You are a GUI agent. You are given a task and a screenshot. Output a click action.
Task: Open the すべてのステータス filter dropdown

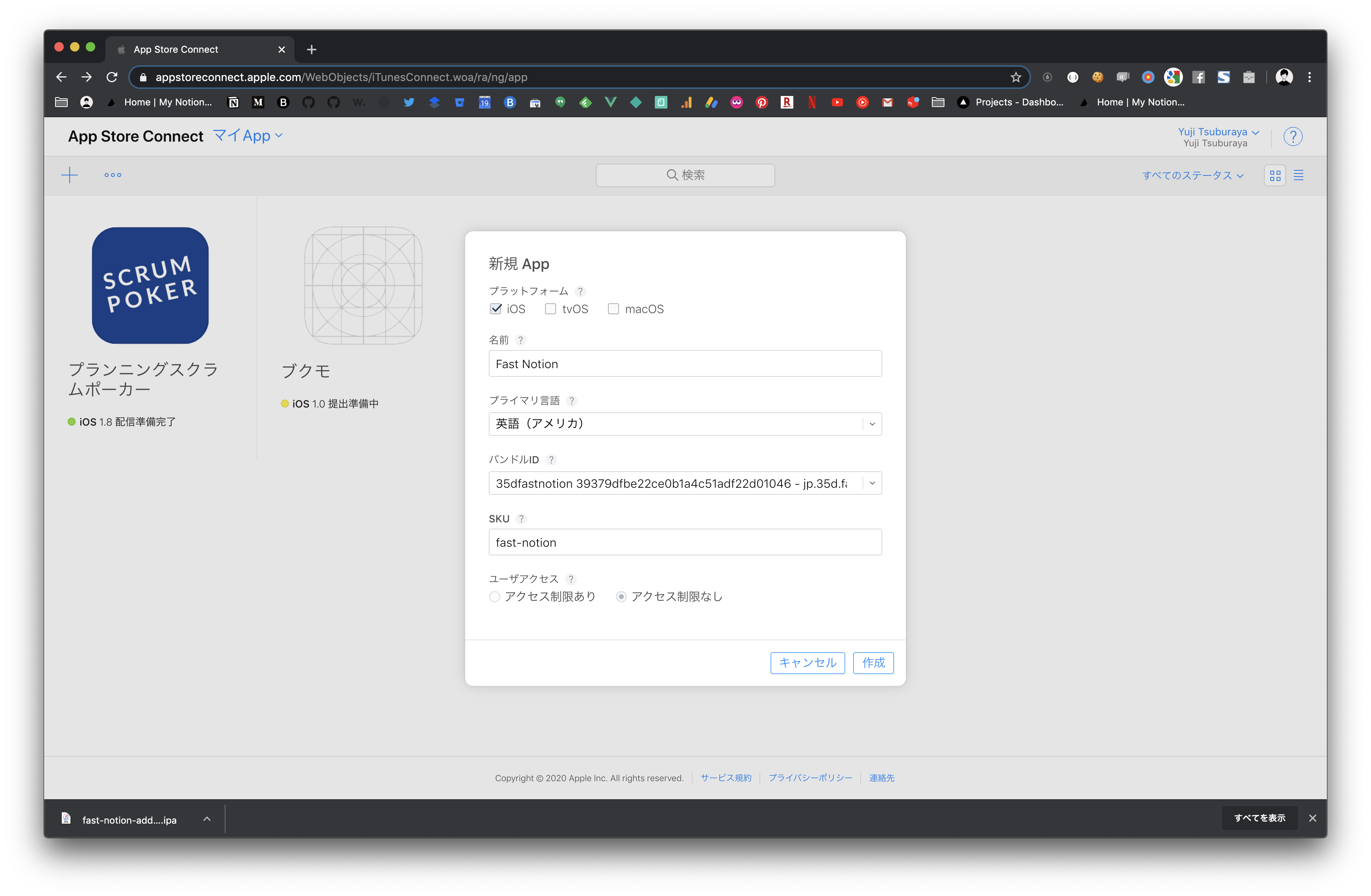1192,176
